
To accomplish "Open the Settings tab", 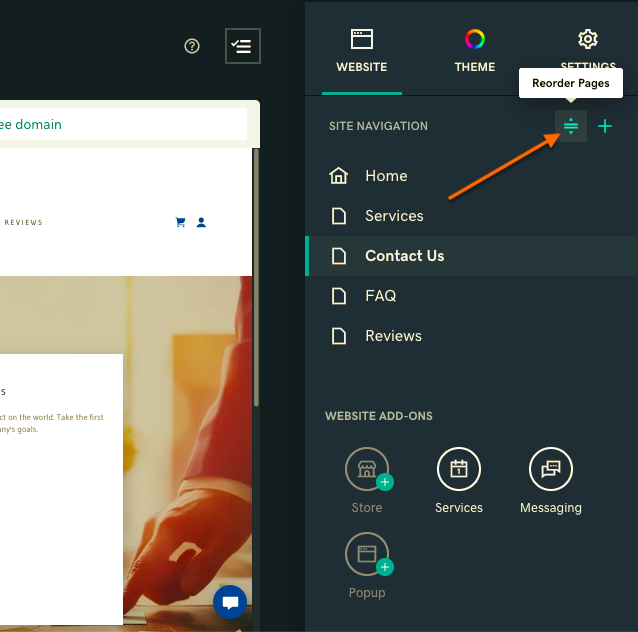I will pyautogui.click(x=588, y=50).
